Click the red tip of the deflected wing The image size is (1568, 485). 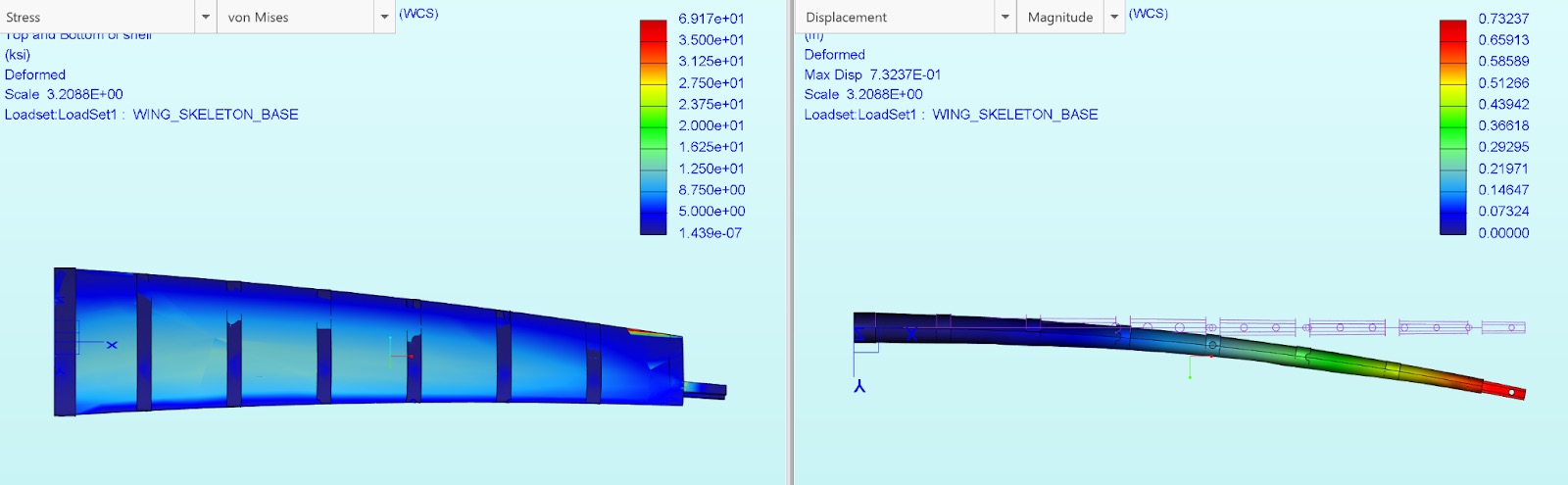(x=1504, y=391)
